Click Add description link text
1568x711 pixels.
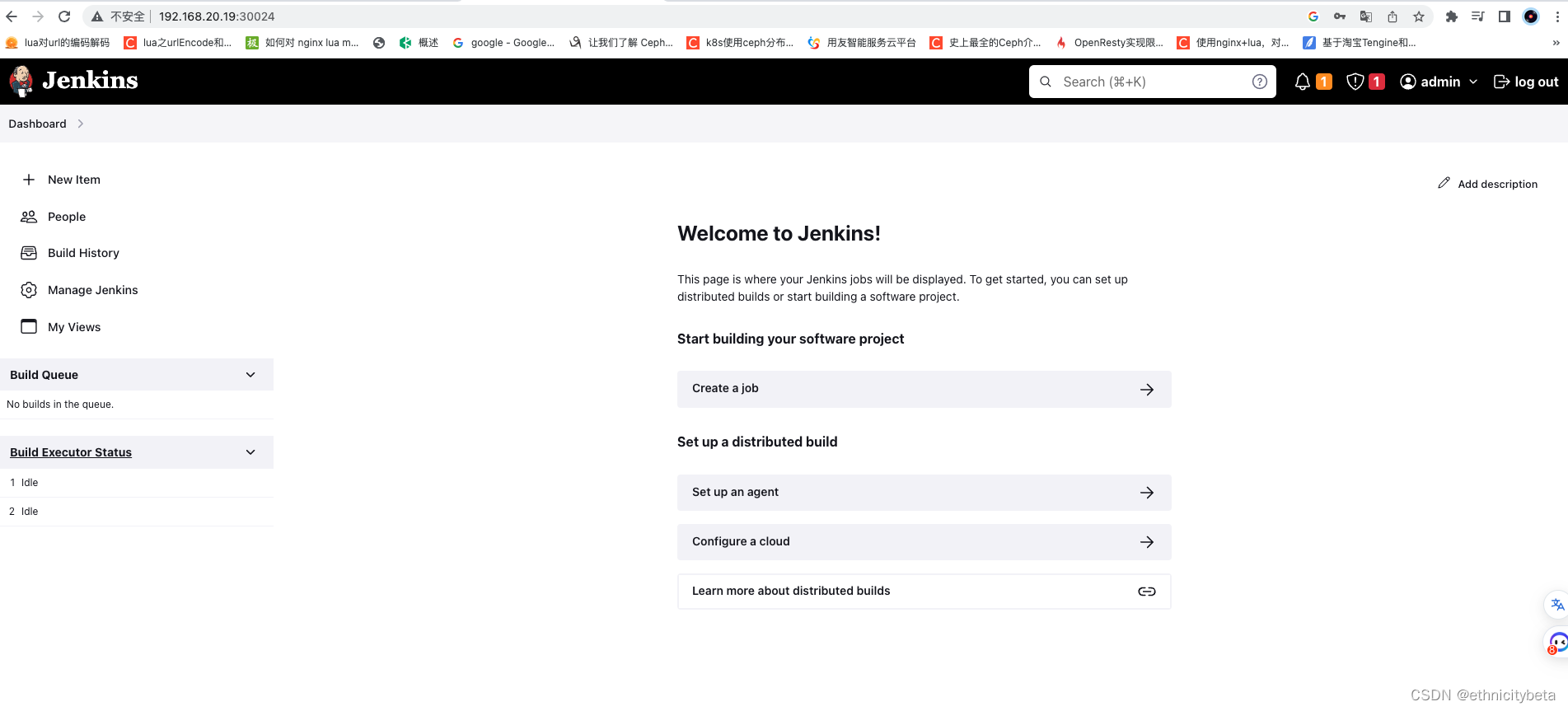pyautogui.click(x=1497, y=185)
